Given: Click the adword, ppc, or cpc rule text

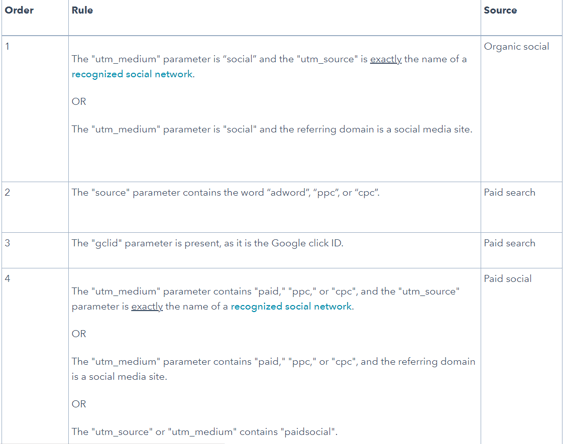Looking at the screenshot, I should 225,193.
